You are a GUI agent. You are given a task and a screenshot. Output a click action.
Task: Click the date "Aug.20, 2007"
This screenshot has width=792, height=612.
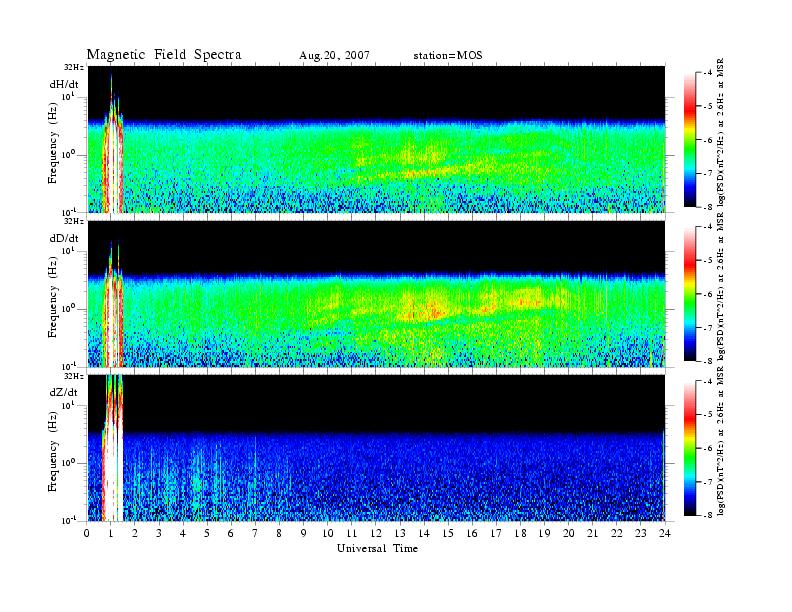pyautogui.click(x=334, y=56)
